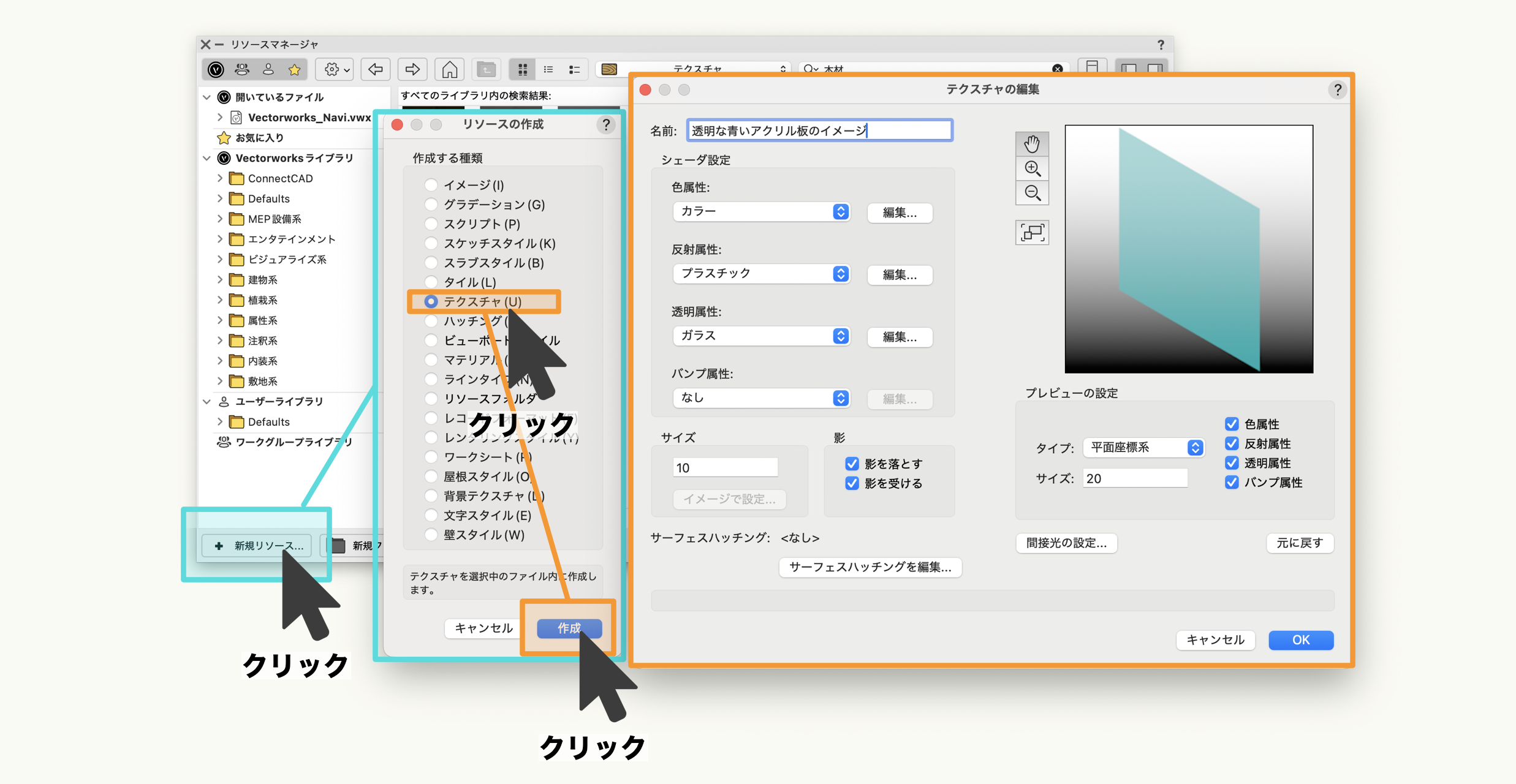1516x784 pixels.
Task: Select the テクスチャ (U) radio button
Action: coord(431,301)
